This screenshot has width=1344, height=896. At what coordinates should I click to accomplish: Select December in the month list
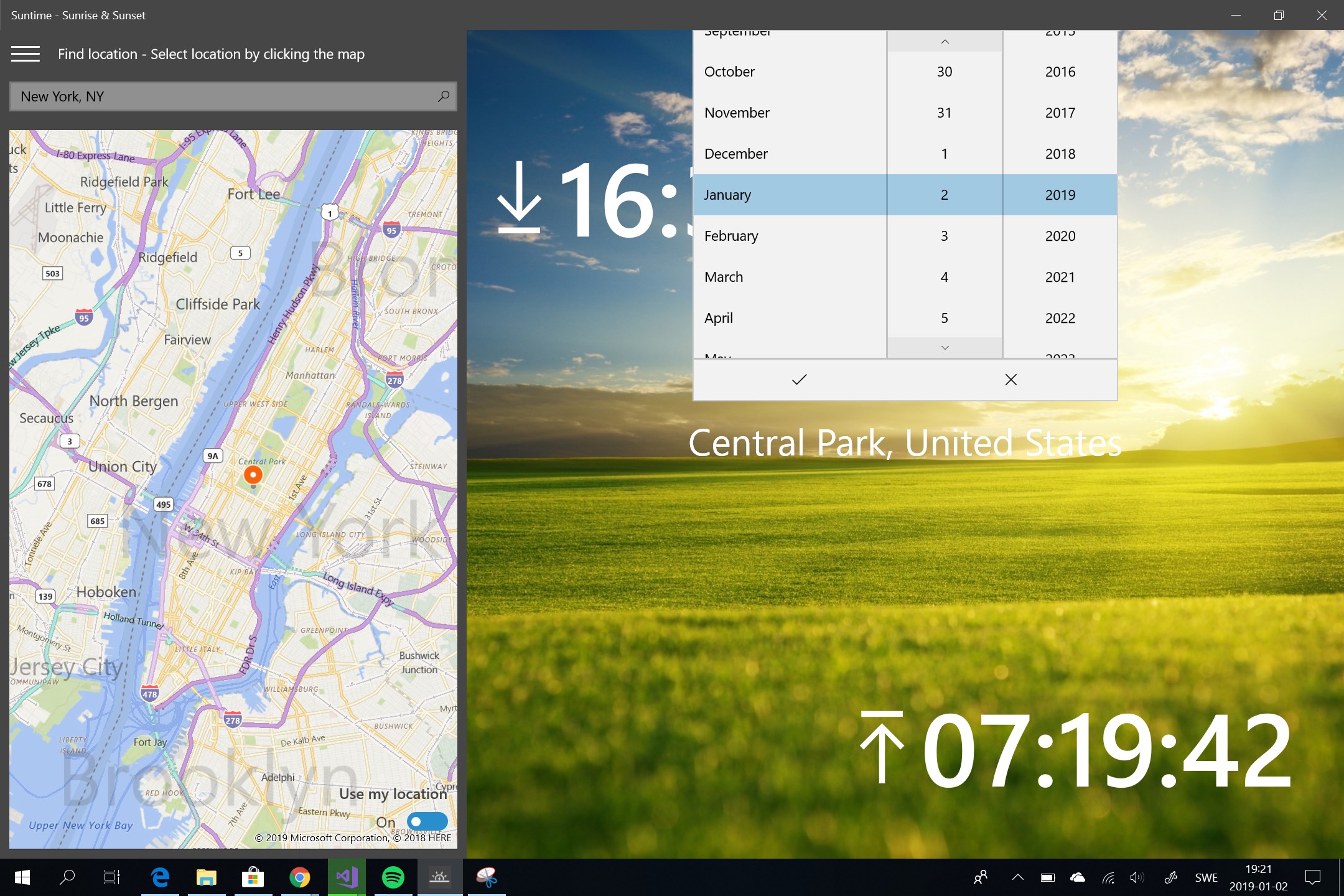(735, 154)
